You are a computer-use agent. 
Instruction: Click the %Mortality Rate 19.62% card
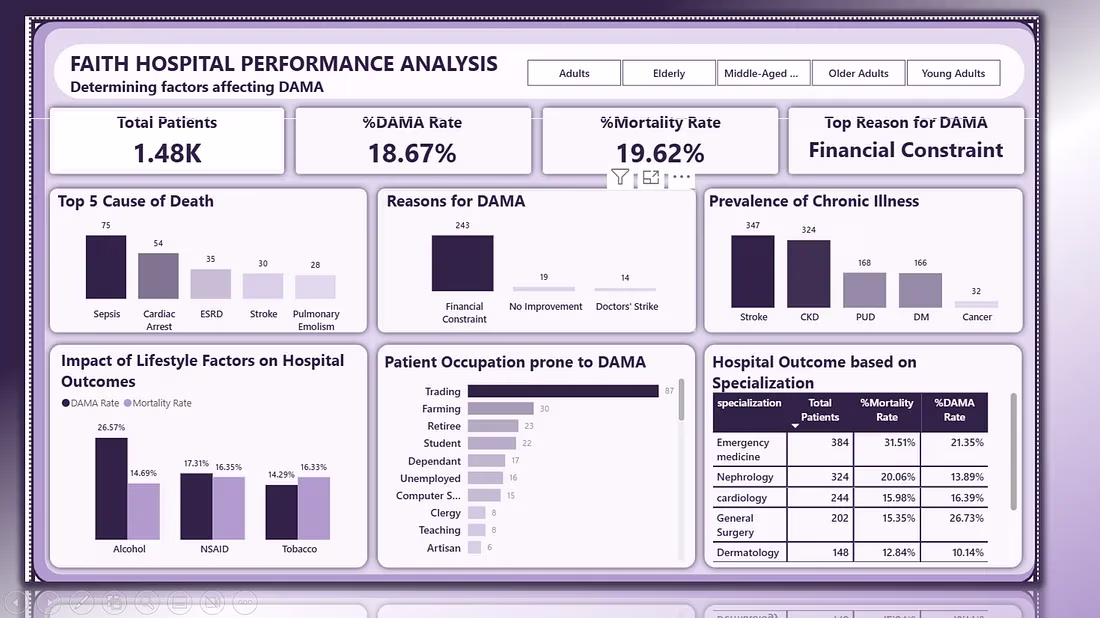coord(660,140)
